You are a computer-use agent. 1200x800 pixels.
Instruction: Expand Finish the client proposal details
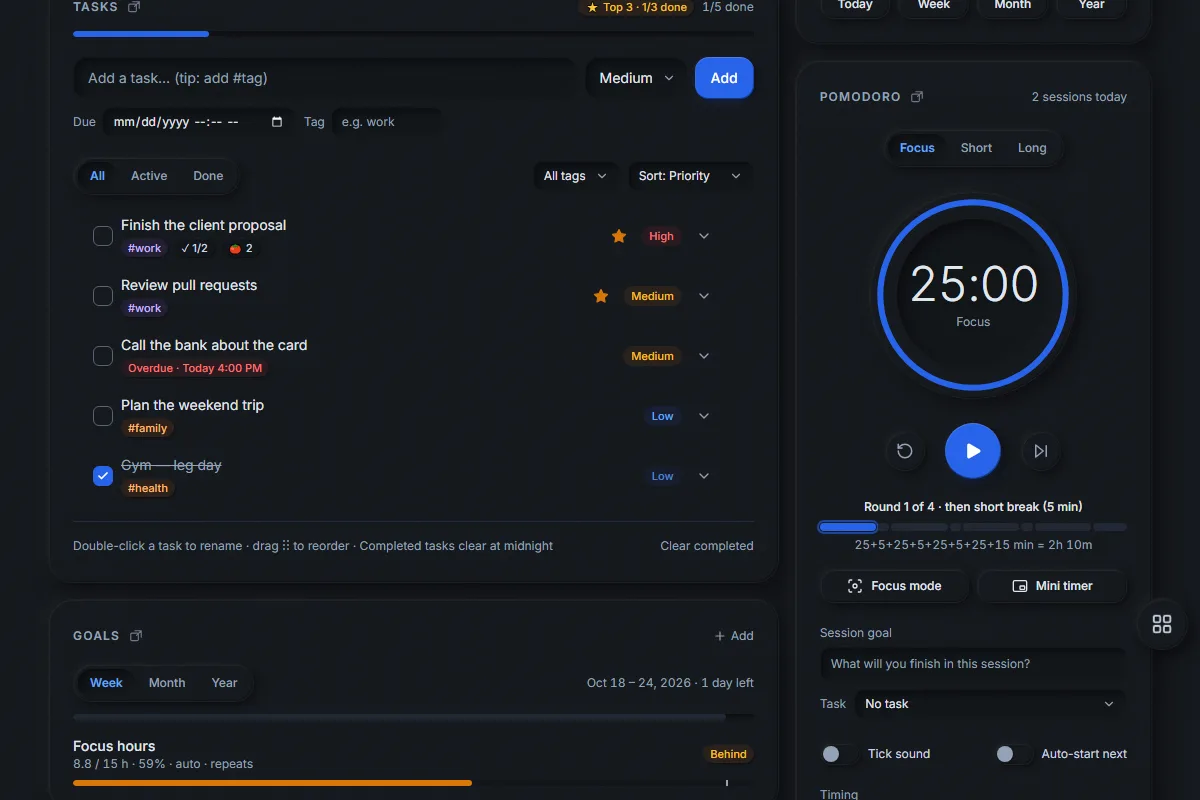(x=704, y=236)
